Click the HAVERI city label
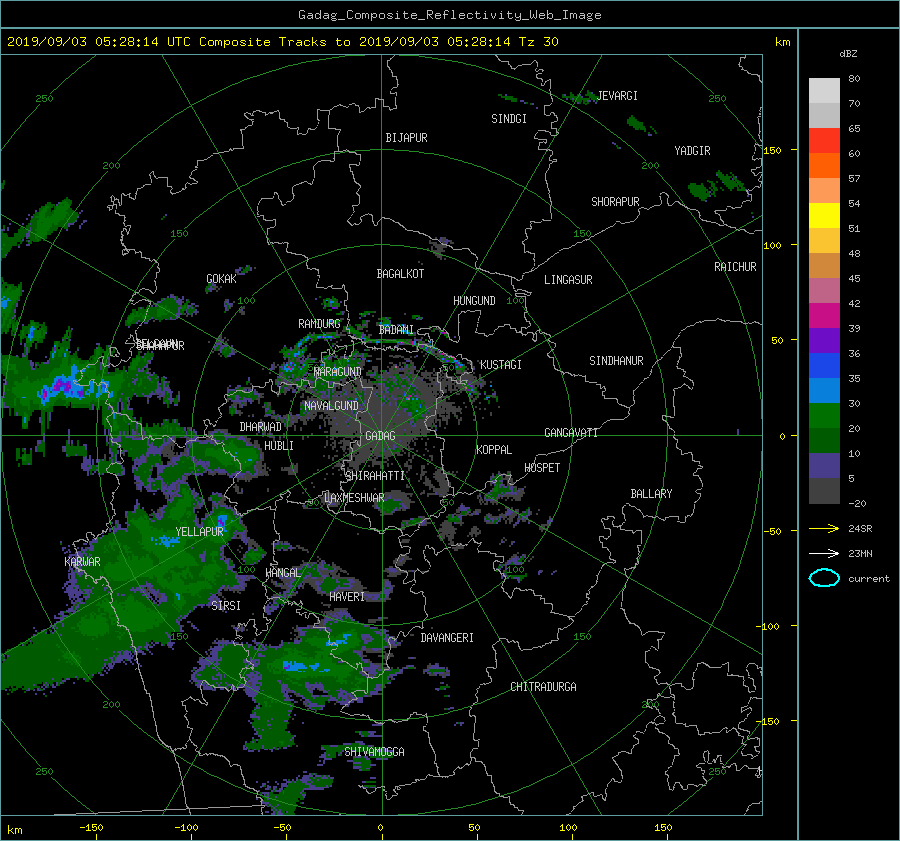 coord(347,598)
